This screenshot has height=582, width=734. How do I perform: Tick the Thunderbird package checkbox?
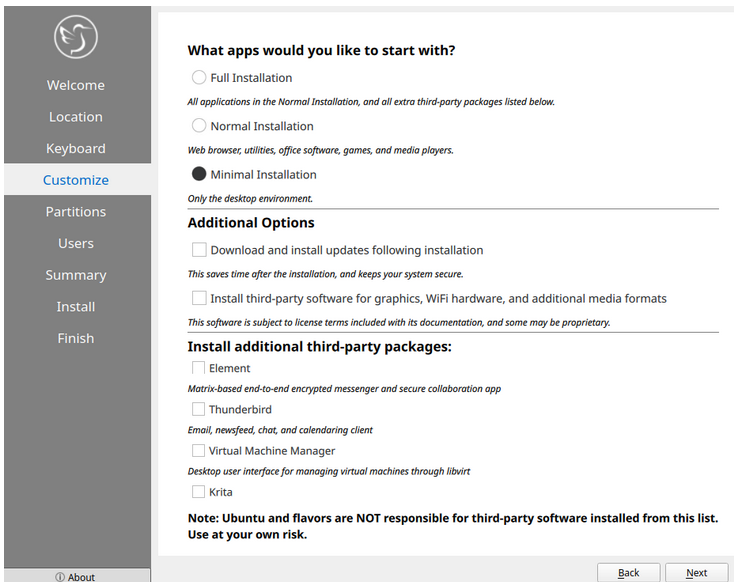tap(199, 409)
